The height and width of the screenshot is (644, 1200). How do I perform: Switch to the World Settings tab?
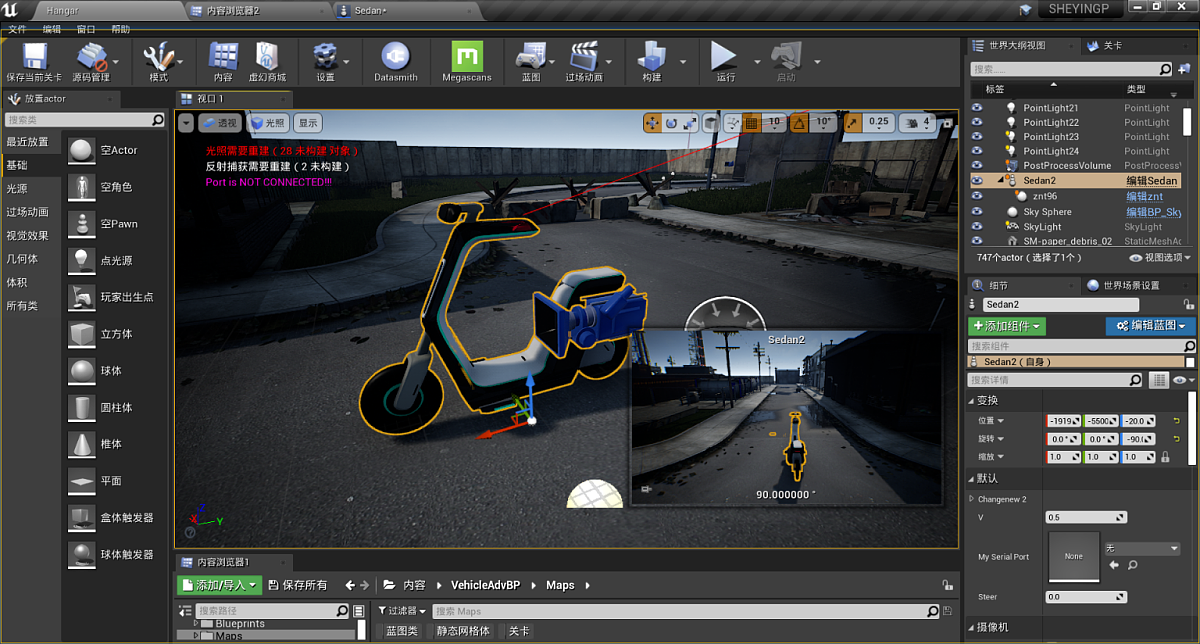click(1130, 285)
